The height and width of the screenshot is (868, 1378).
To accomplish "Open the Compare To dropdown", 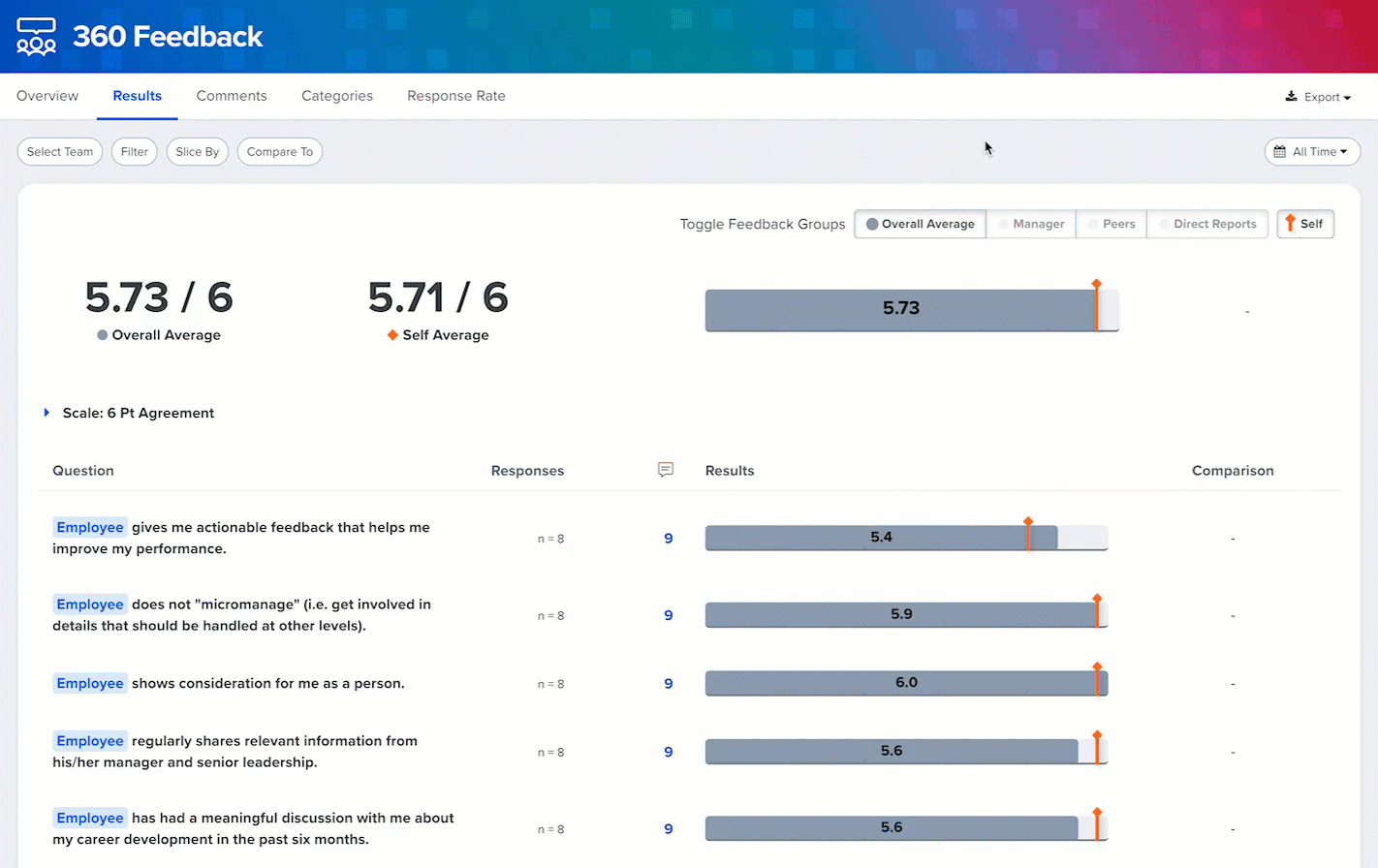I will 279,152.
